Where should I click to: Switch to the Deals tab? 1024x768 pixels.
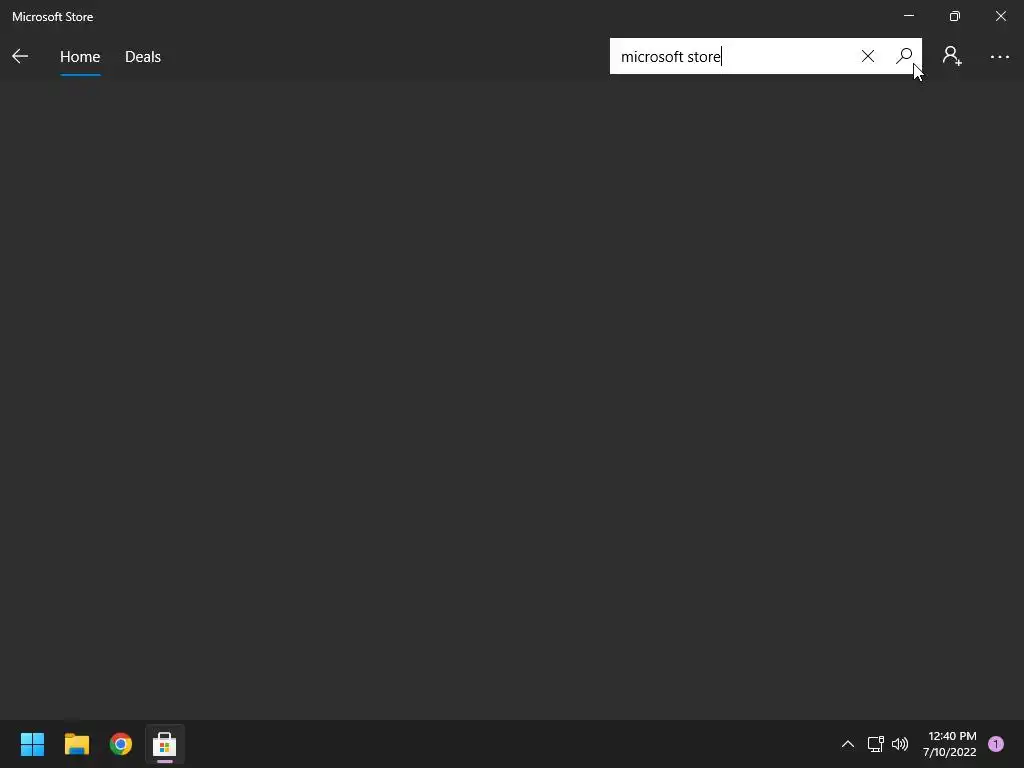[142, 57]
